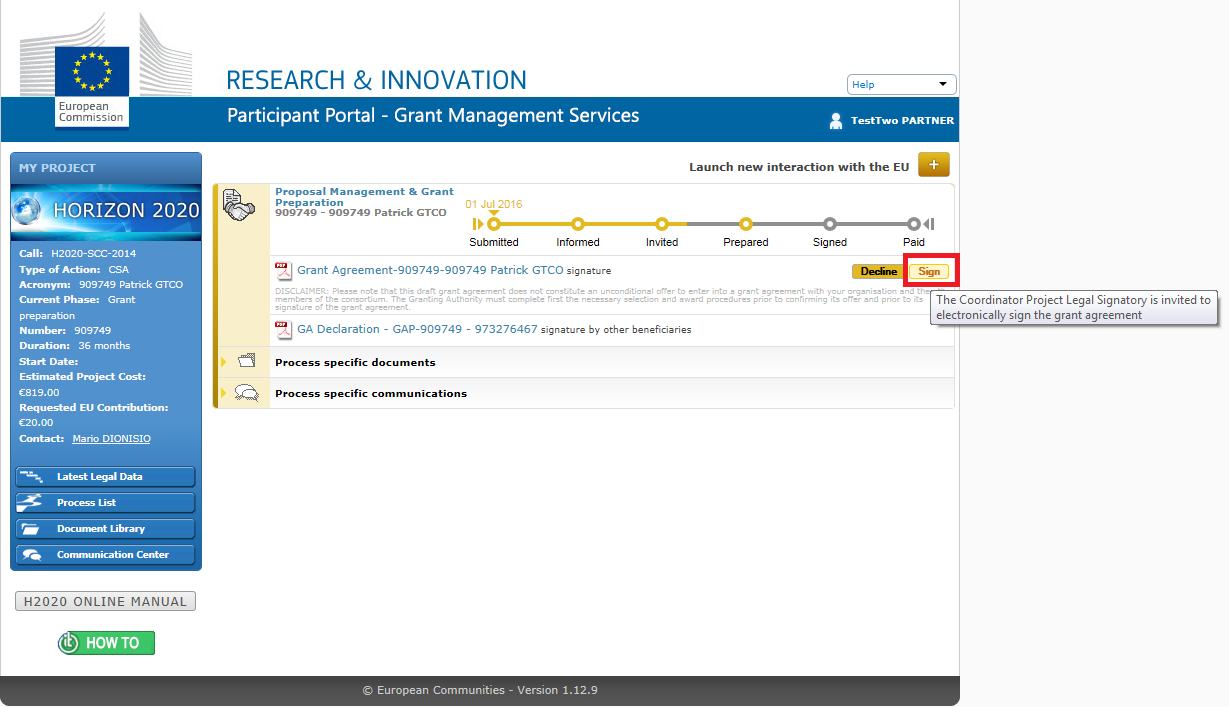Select the Invited timeline step

click(662, 224)
